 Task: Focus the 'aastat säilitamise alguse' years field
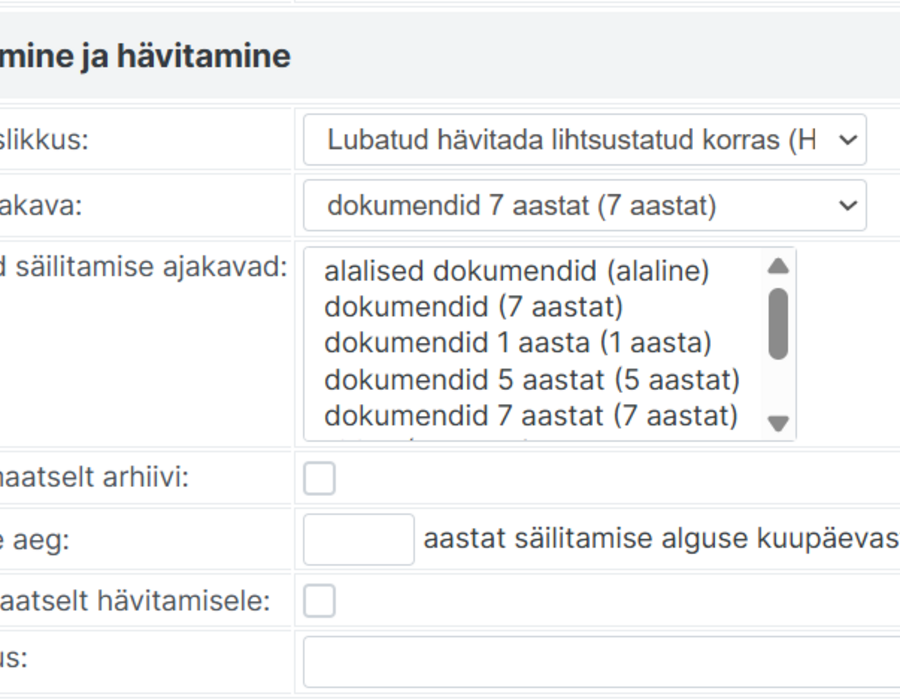coord(359,539)
